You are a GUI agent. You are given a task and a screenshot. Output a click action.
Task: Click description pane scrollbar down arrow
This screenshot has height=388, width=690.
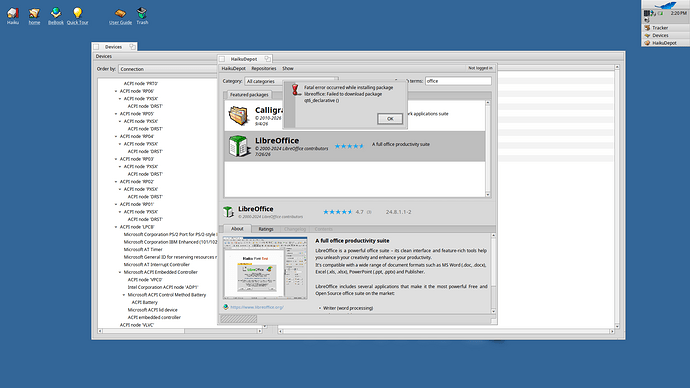point(493,311)
